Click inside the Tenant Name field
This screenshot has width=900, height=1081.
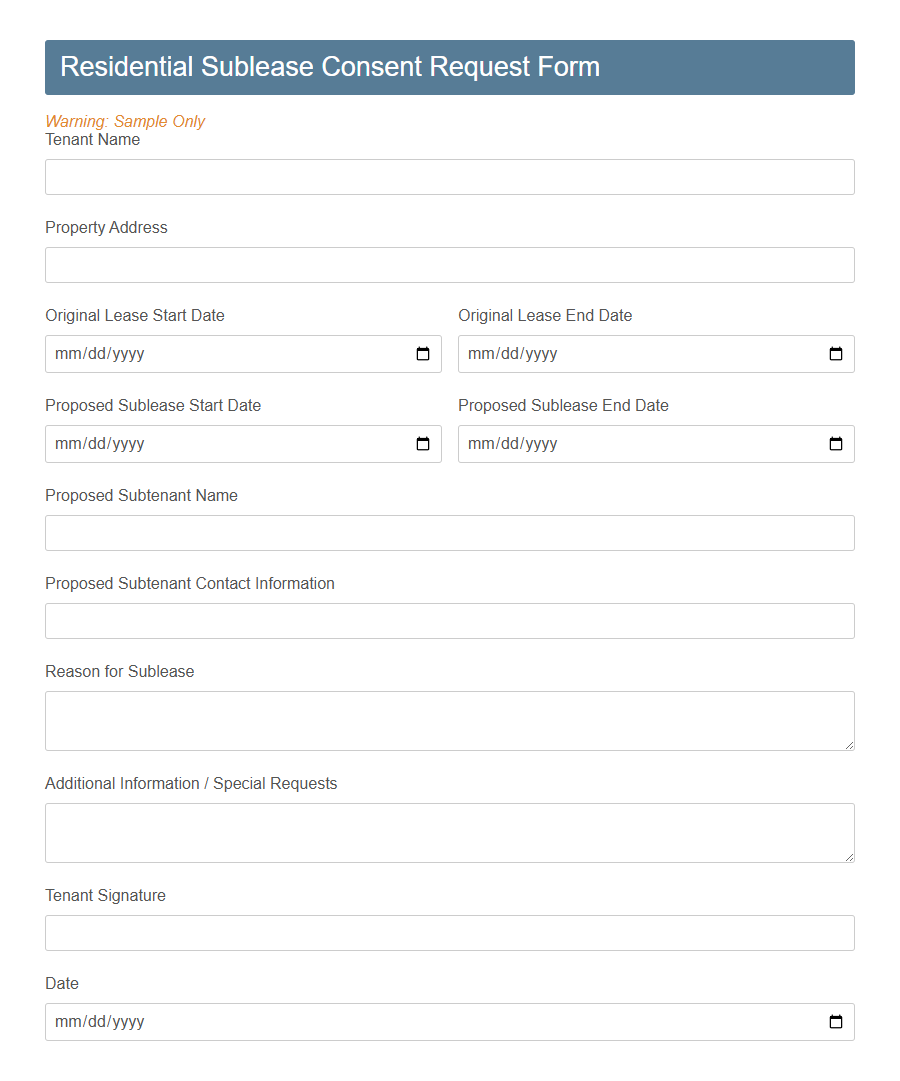coord(449,176)
